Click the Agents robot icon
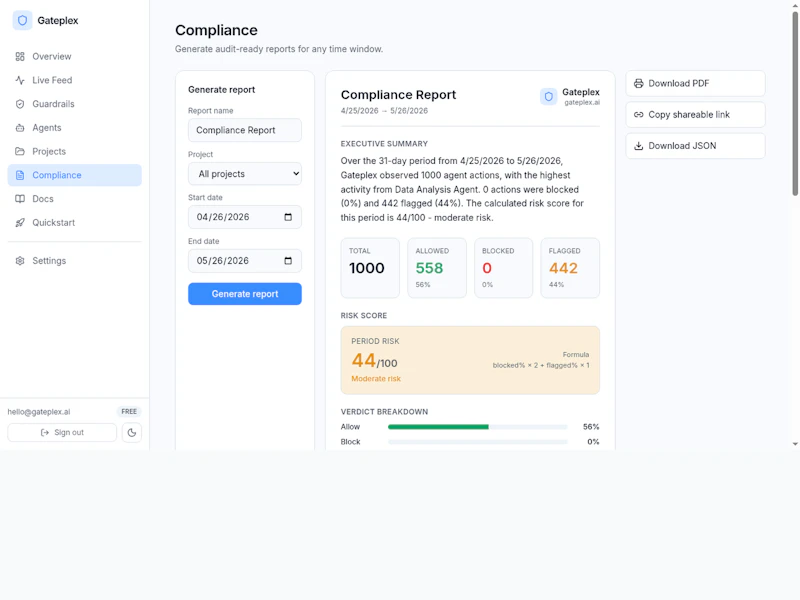Image resolution: width=800 pixels, height=600 pixels. tap(20, 128)
